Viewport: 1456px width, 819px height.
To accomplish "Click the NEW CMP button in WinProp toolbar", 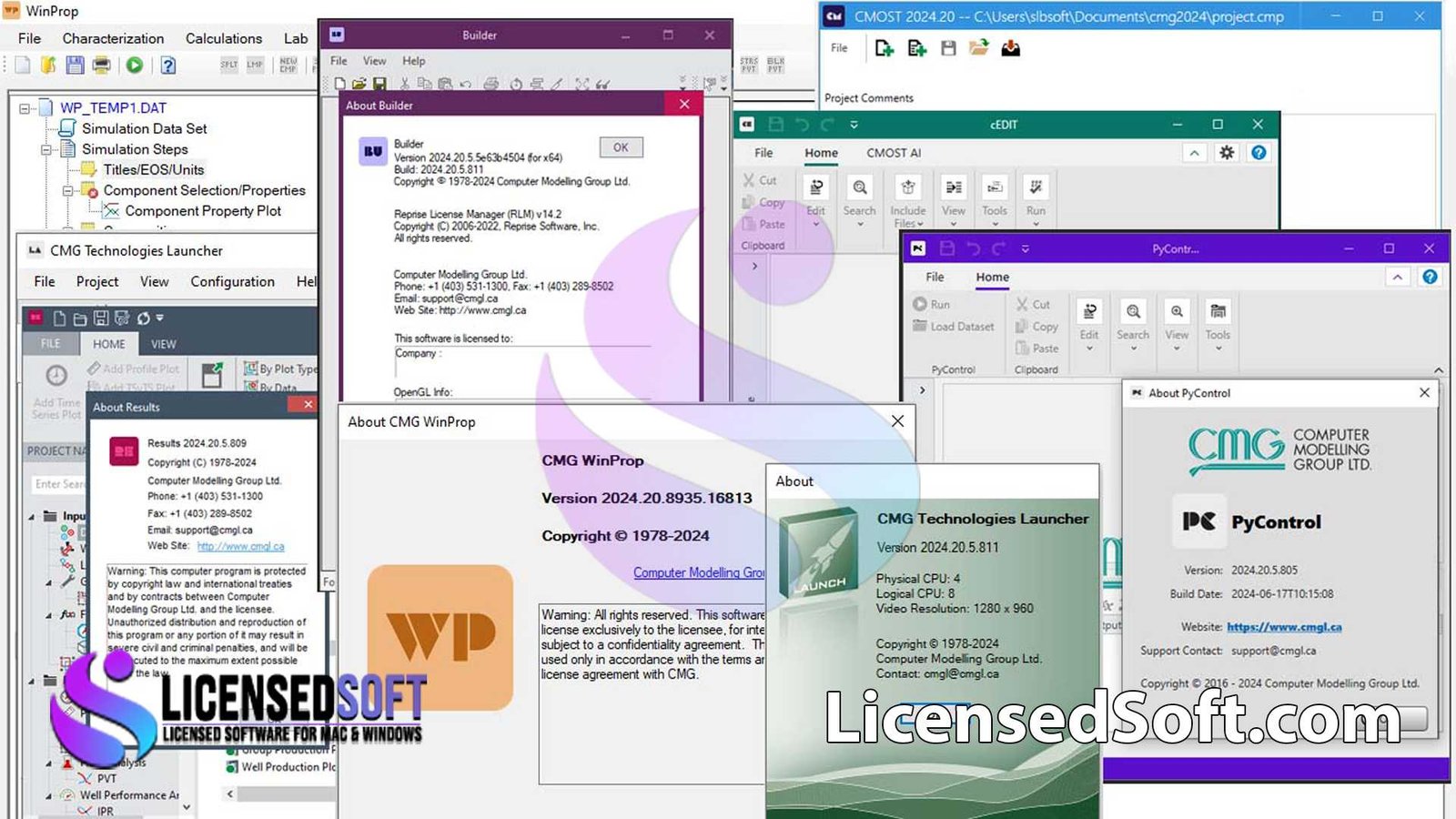I will (288, 66).
